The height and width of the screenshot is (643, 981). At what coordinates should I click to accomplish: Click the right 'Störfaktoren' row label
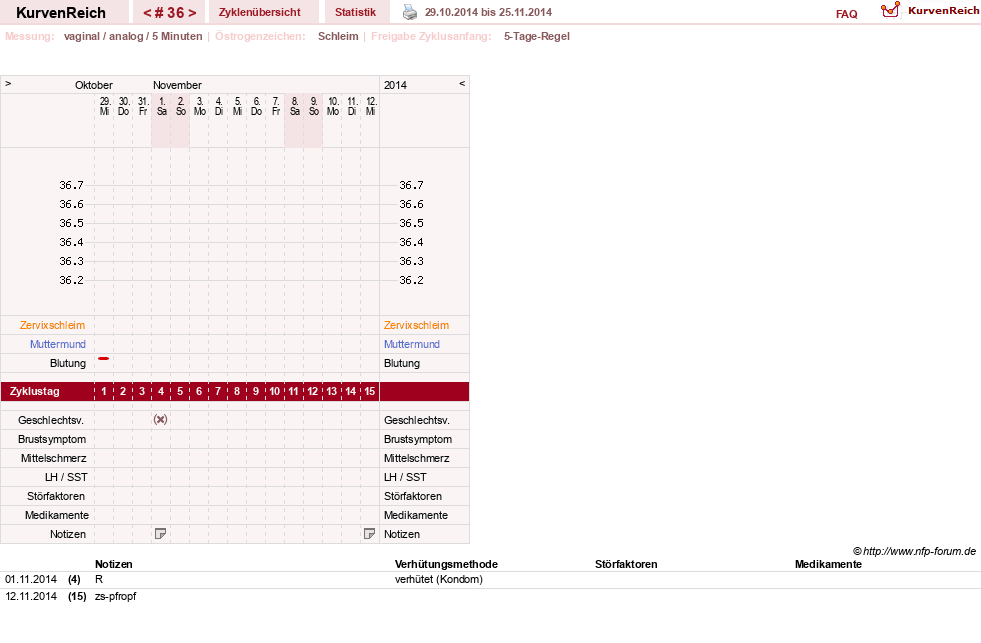point(413,496)
